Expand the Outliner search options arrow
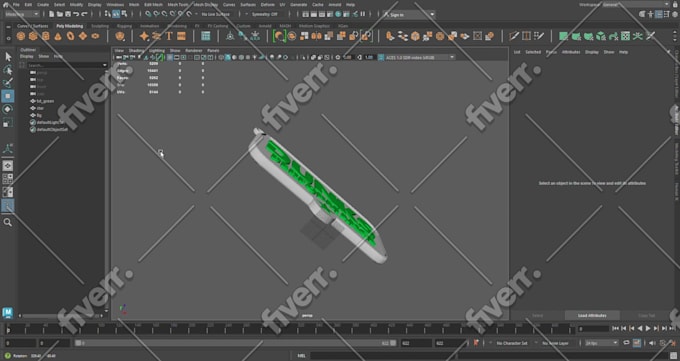The height and width of the screenshot is (361, 680). [x=105, y=66]
